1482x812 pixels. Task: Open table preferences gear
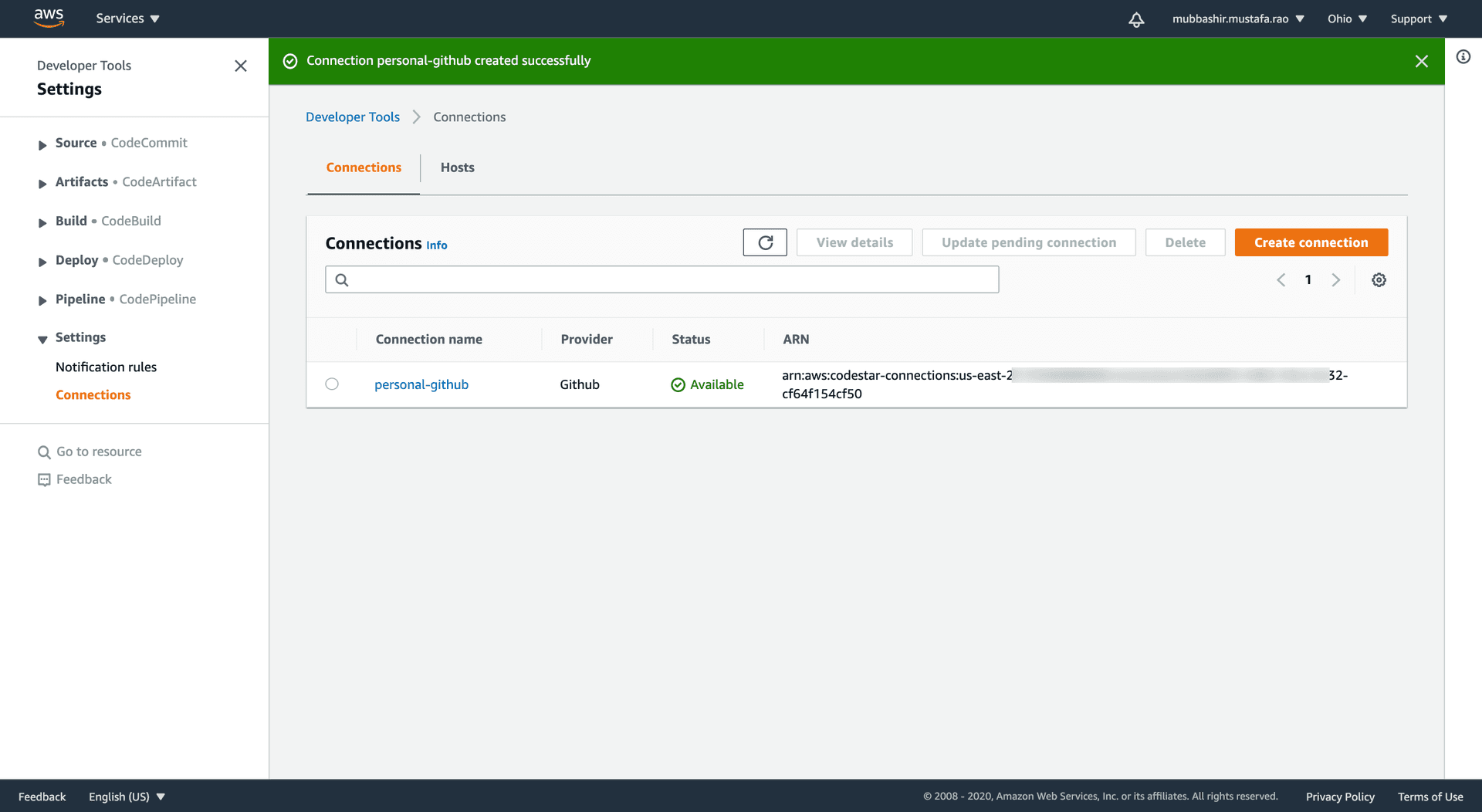pyautogui.click(x=1379, y=280)
